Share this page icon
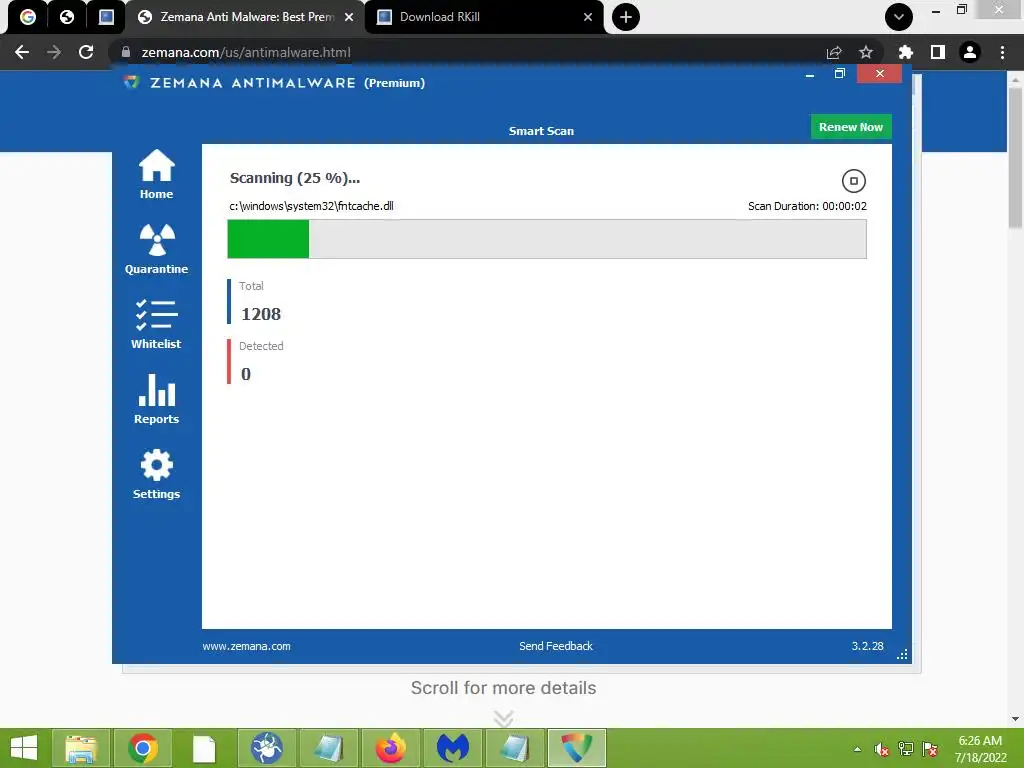This screenshot has width=1024, height=768. [x=834, y=52]
